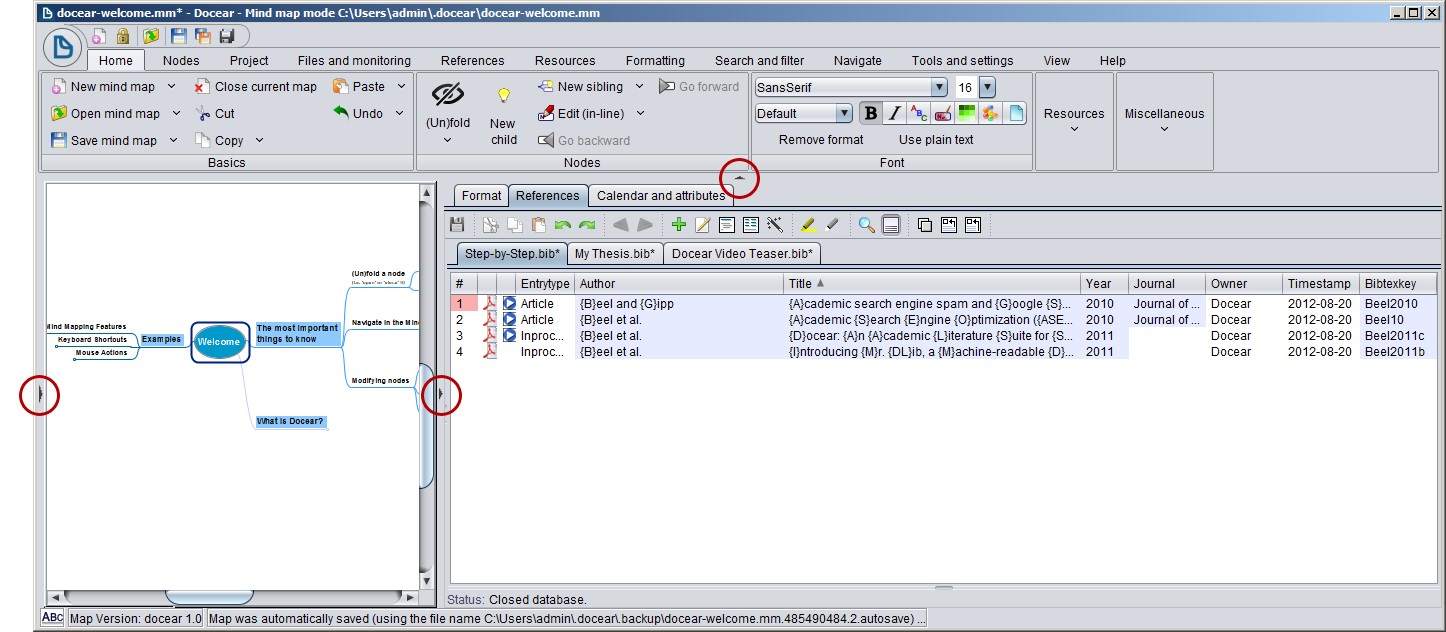1446x632 pixels.
Task: Toggle bold font formatting
Action: (x=870, y=113)
